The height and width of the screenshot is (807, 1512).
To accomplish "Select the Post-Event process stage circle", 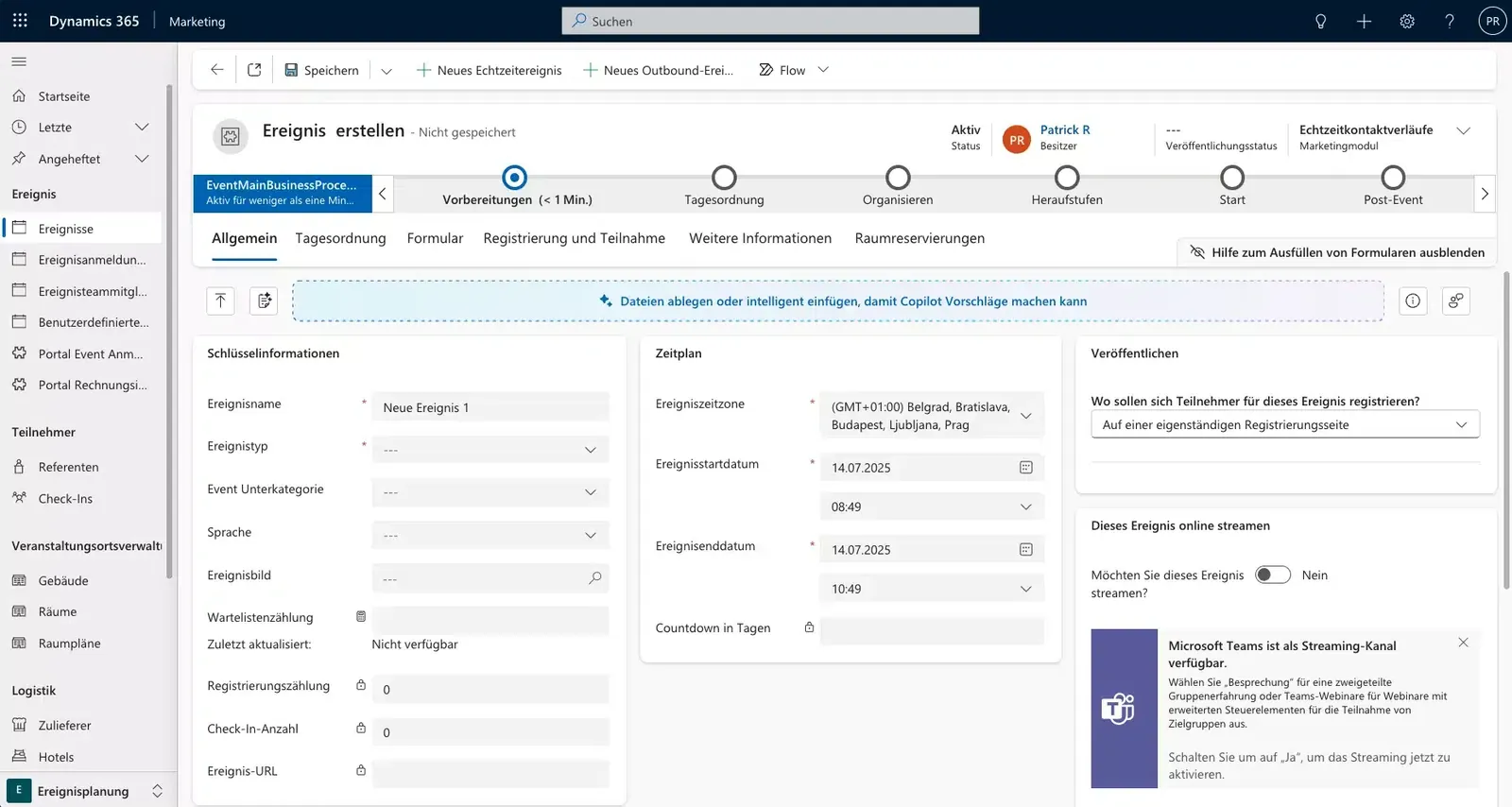I will (1393, 178).
